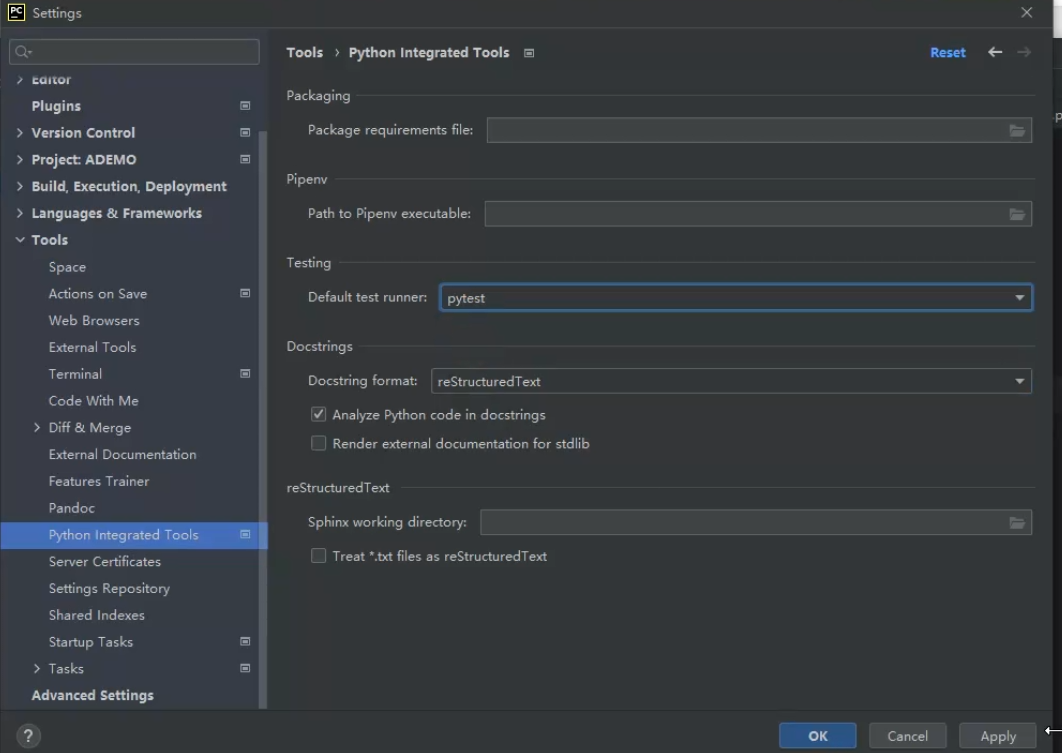Open the Docstring format dropdown
This screenshot has height=753, width=1062.
pyautogui.click(x=731, y=381)
